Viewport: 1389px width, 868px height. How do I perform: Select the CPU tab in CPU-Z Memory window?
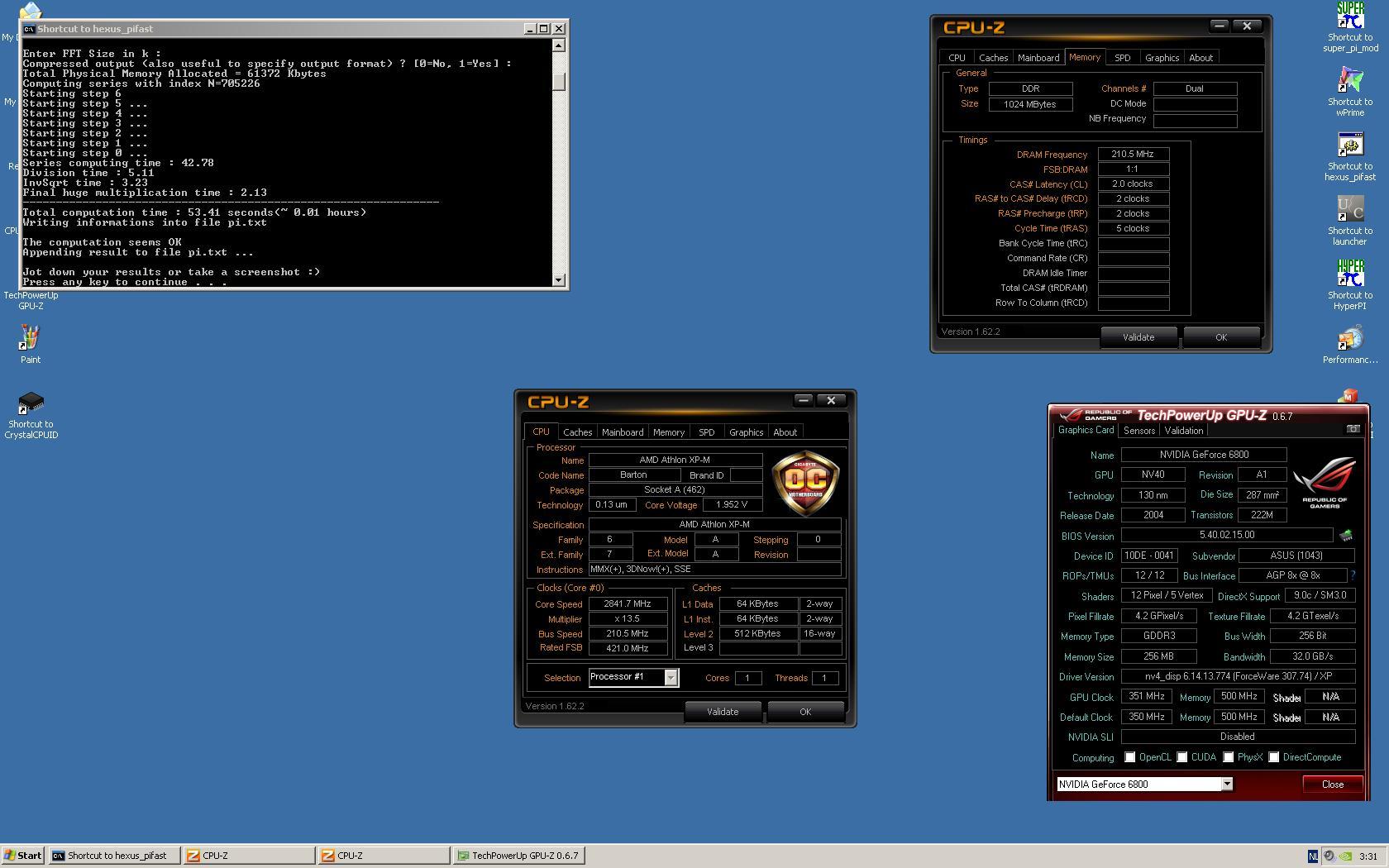point(957,58)
